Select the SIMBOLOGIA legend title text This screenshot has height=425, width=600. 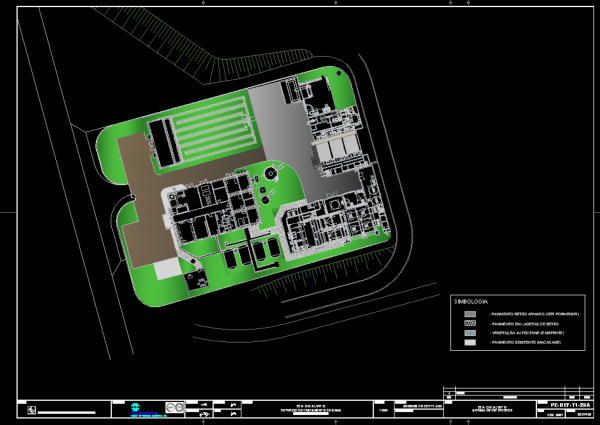(x=470, y=299)
